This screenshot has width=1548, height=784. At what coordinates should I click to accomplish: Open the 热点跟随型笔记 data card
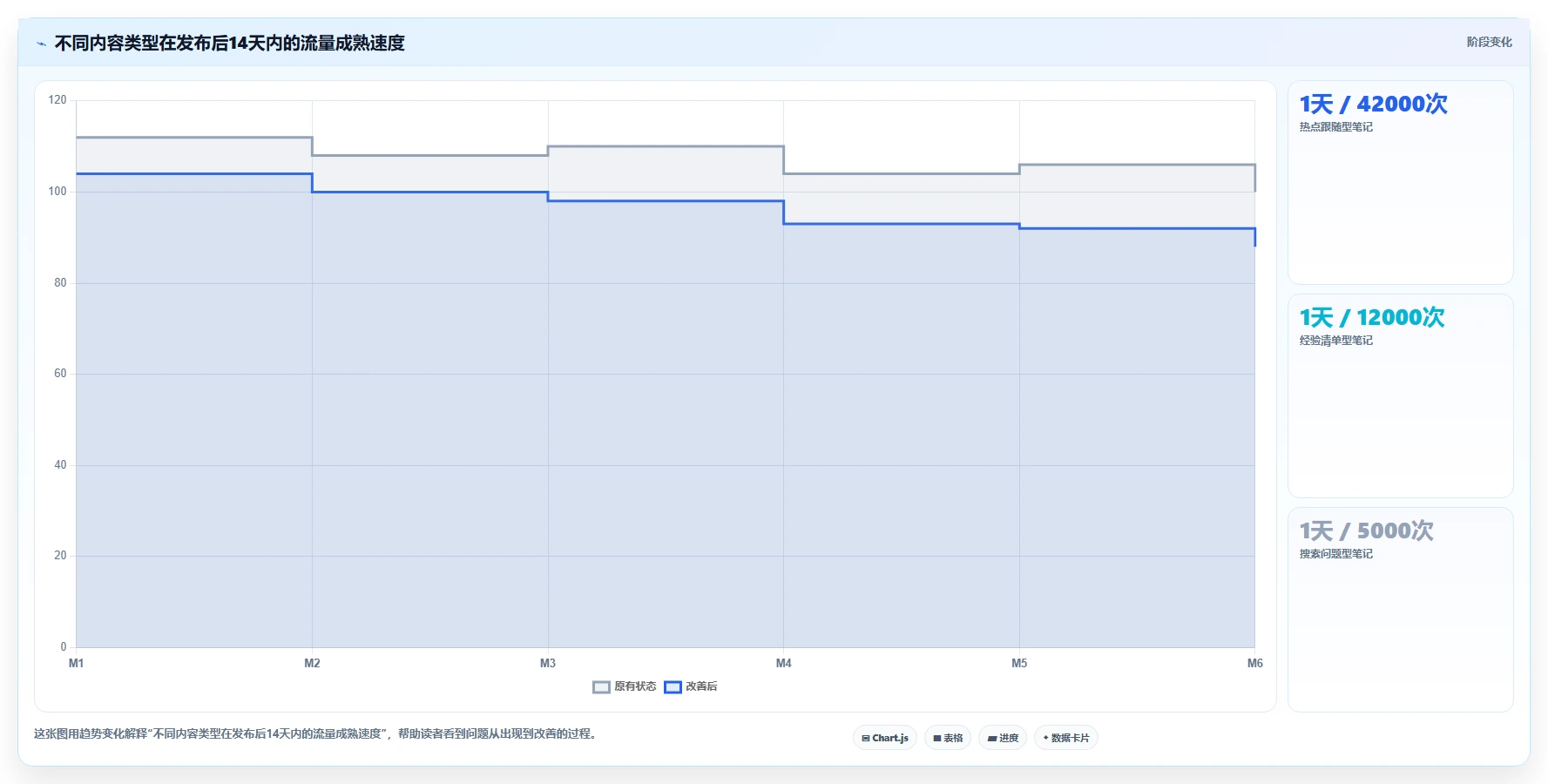tap(1401, 183)
